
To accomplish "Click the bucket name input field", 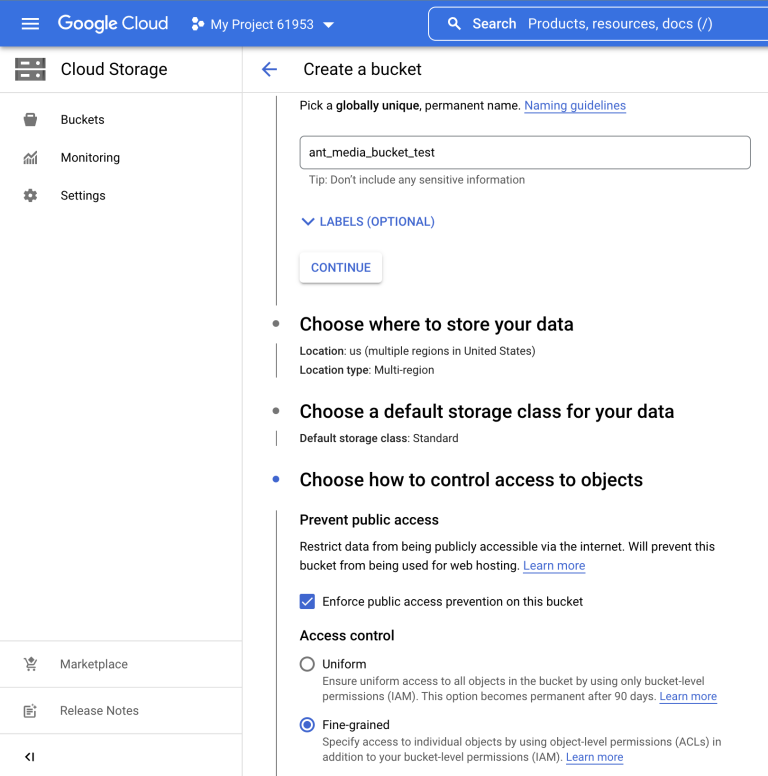I will tap(525, 152).
